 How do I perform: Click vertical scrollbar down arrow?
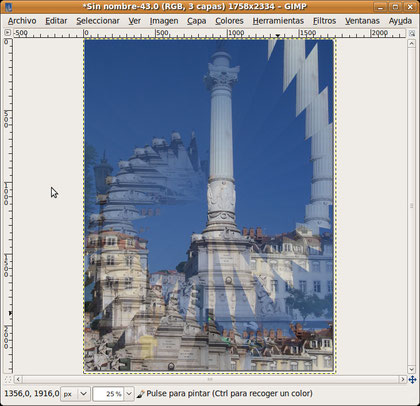(412, 369)
